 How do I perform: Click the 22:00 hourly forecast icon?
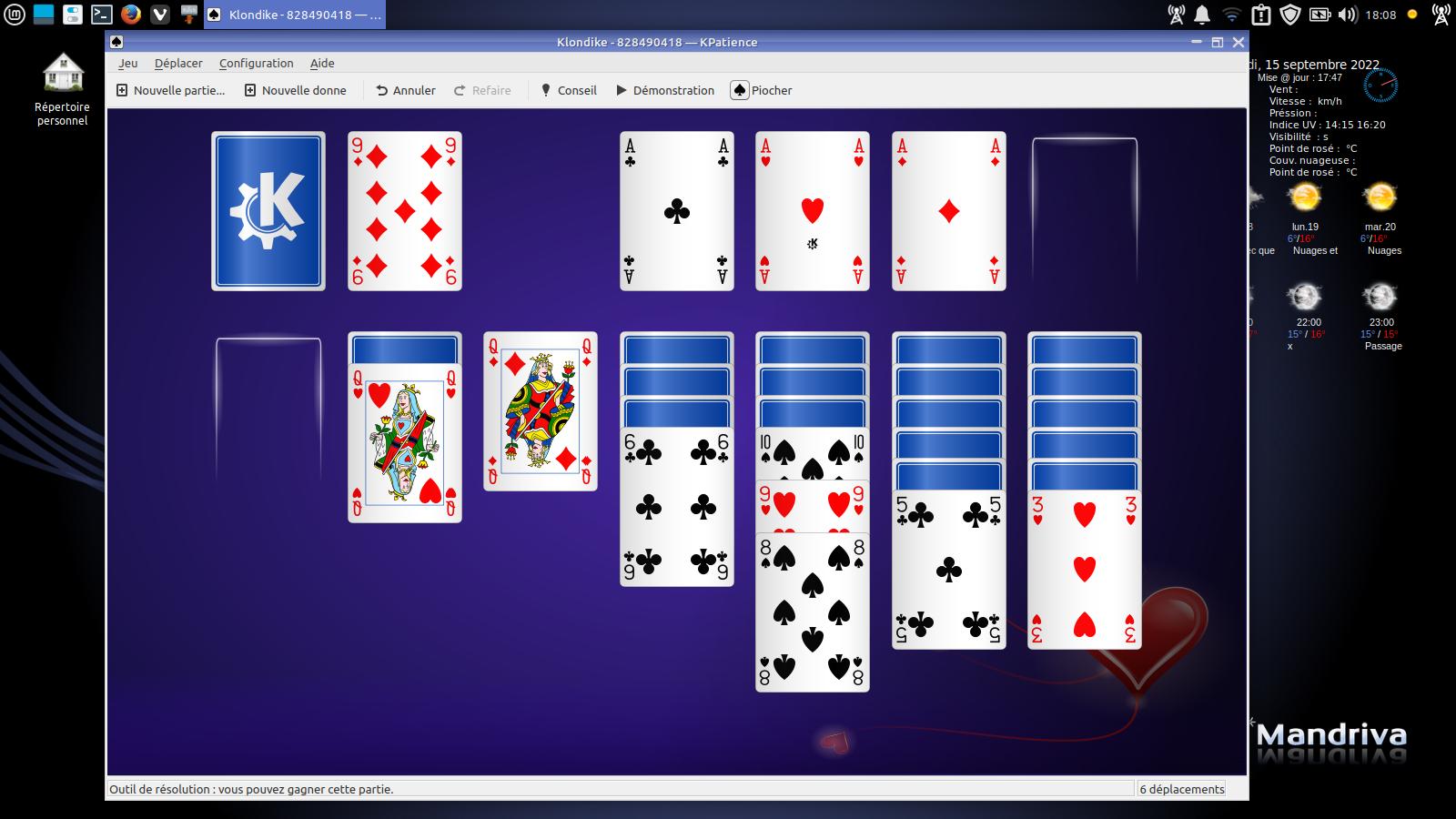[1305, 297]
